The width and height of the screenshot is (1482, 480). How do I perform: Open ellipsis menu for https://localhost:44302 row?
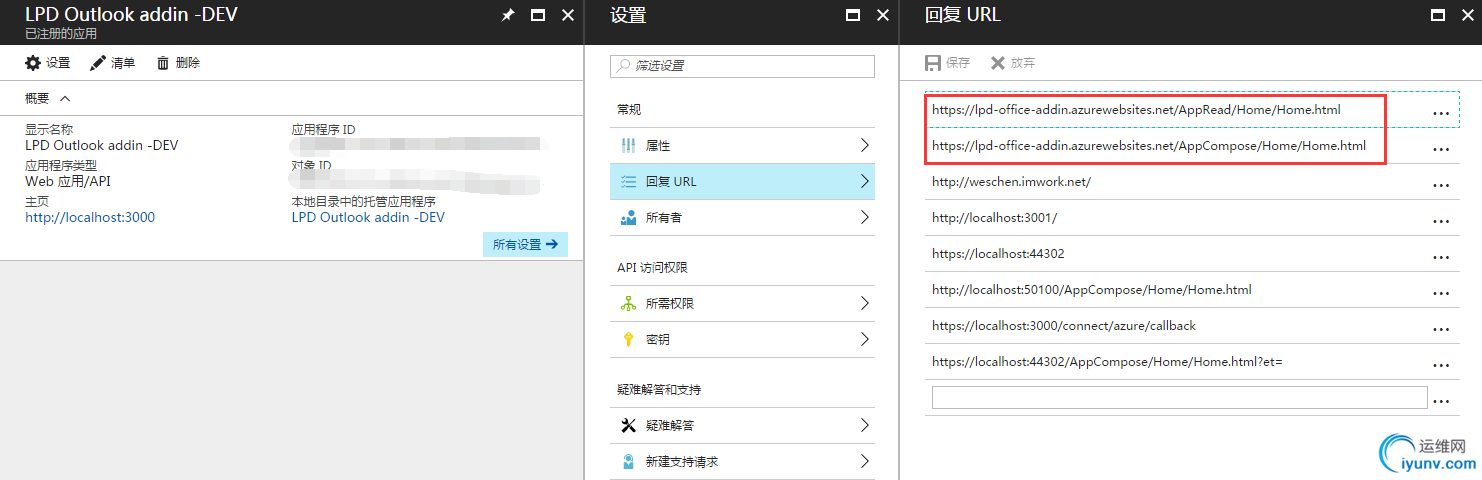(x=1441, y=257)
